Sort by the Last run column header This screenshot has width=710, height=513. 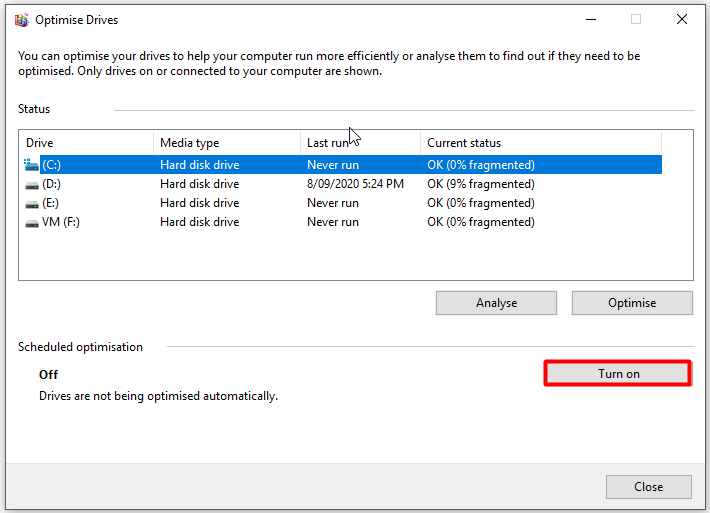click(360, 143)
